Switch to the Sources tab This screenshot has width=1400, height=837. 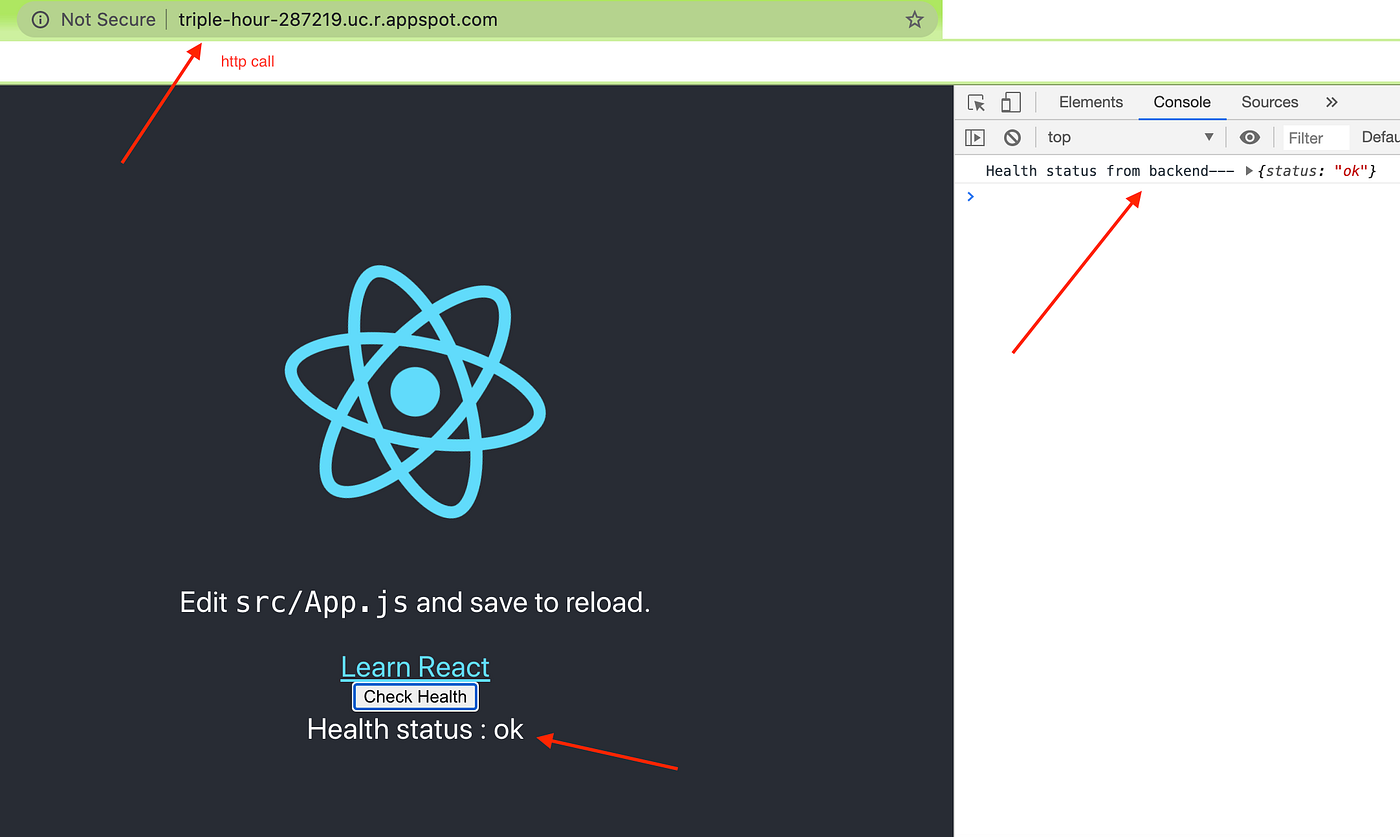(x=1269, y=102)
